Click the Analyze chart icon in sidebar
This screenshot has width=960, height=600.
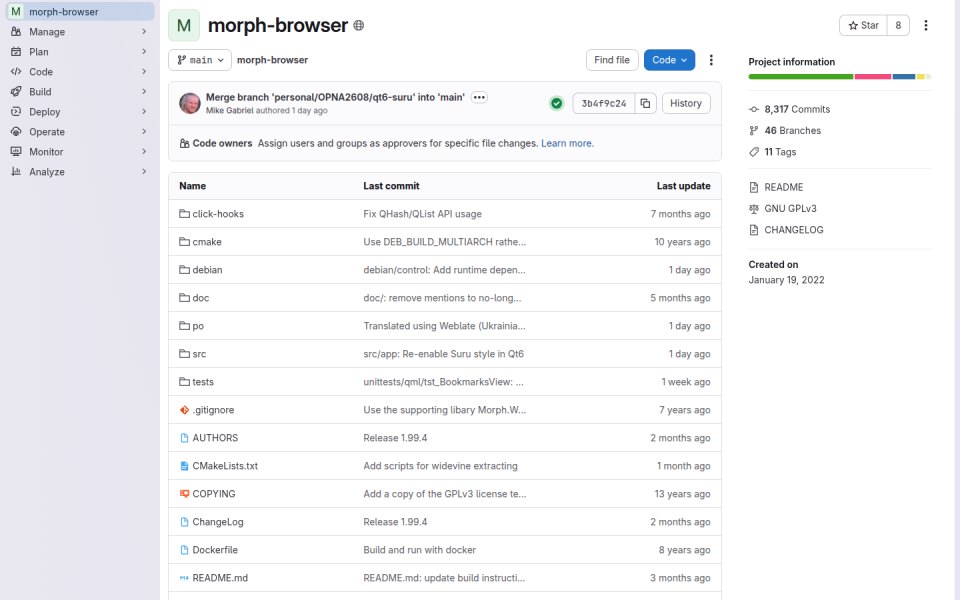click(16, 172)
